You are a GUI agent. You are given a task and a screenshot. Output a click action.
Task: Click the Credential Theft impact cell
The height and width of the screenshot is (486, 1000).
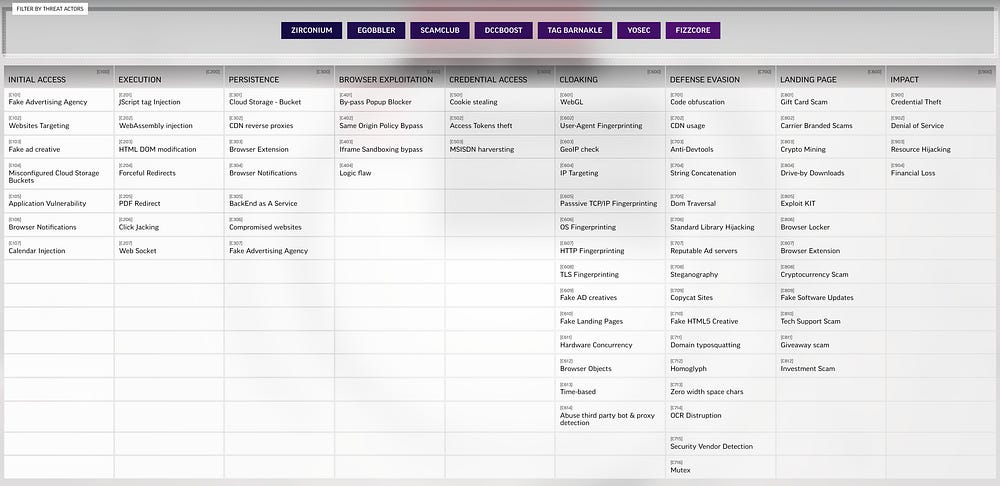pos(941,99)
